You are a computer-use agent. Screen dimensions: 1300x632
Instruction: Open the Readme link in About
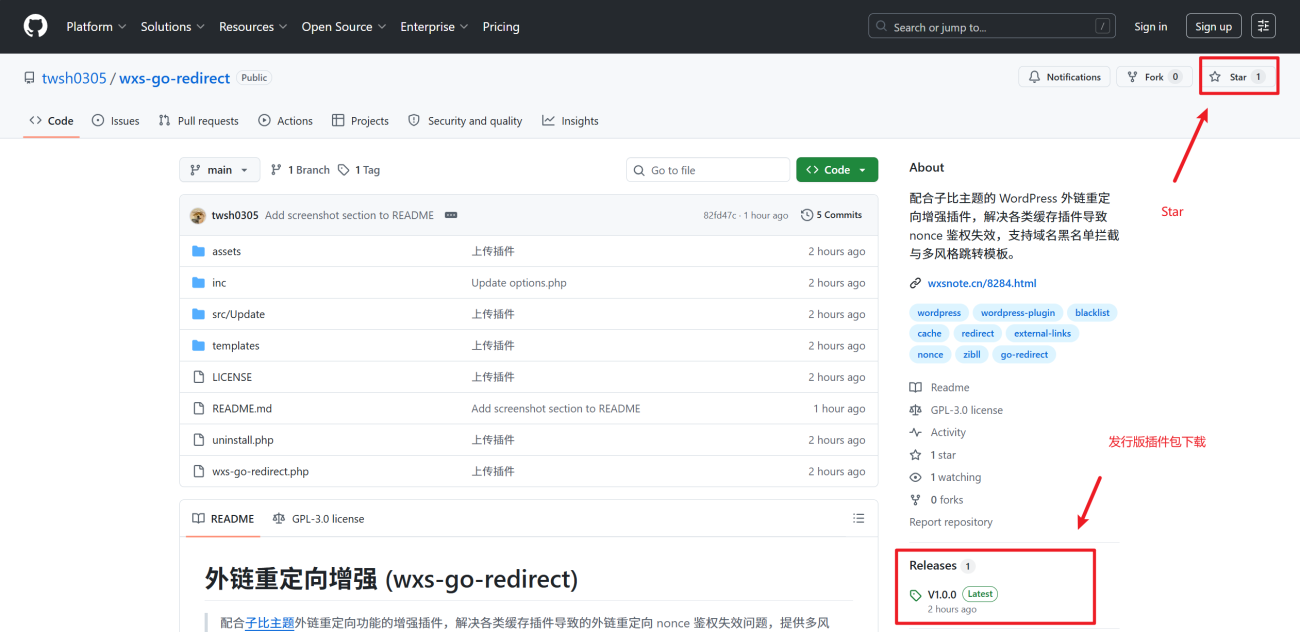[x=939, y=388]
